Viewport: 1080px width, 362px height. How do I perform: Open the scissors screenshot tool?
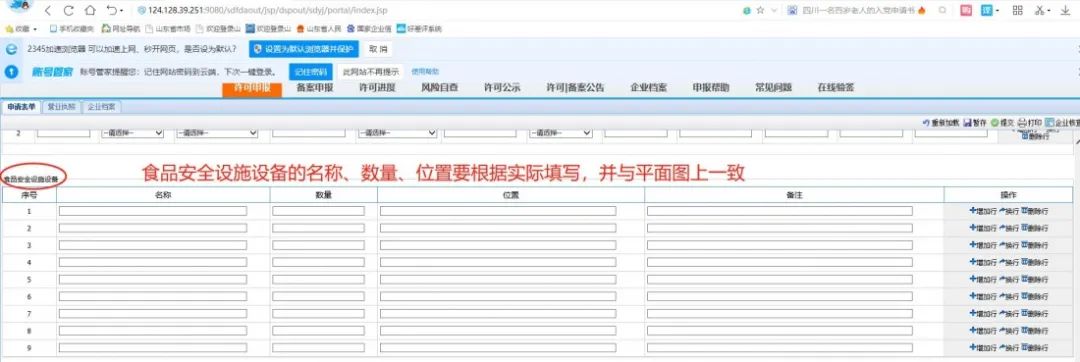(x=1039, y=10)
